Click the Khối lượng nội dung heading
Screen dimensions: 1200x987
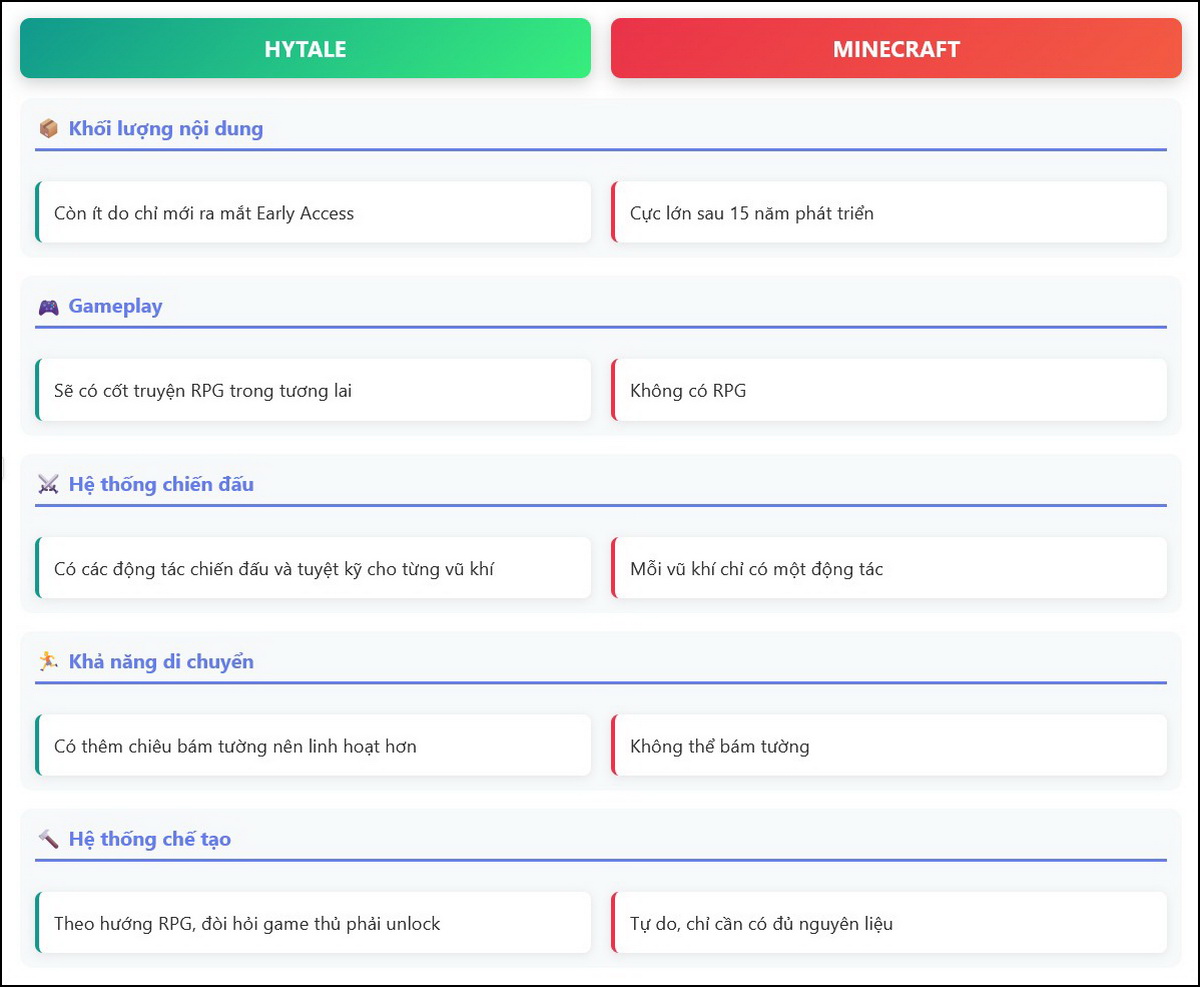coord(166,129)
